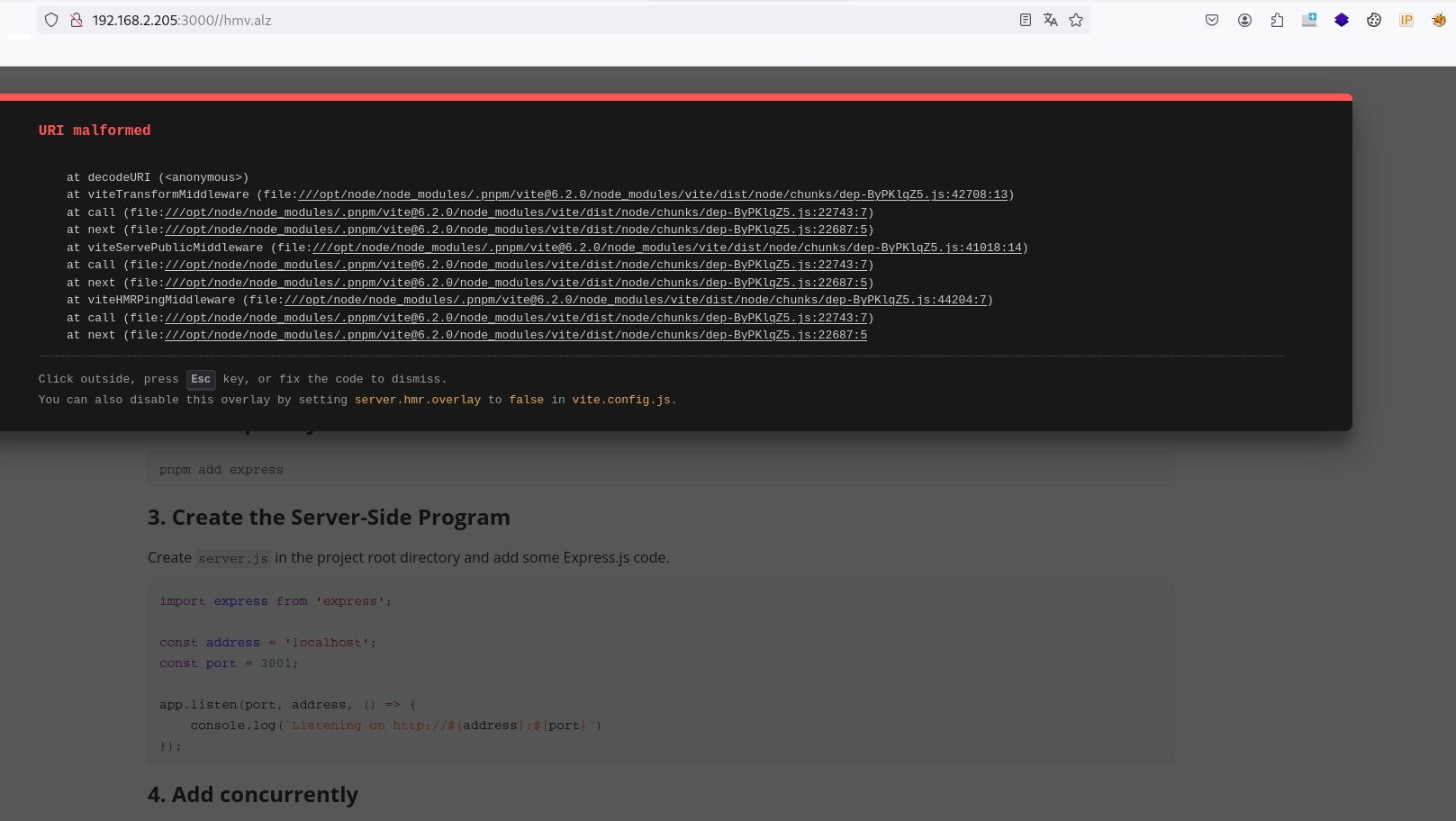Open the extensions puzzle-piece panel
Image resolution: width=1456 pixels, height=821 pixels.
coord(1277,20)
